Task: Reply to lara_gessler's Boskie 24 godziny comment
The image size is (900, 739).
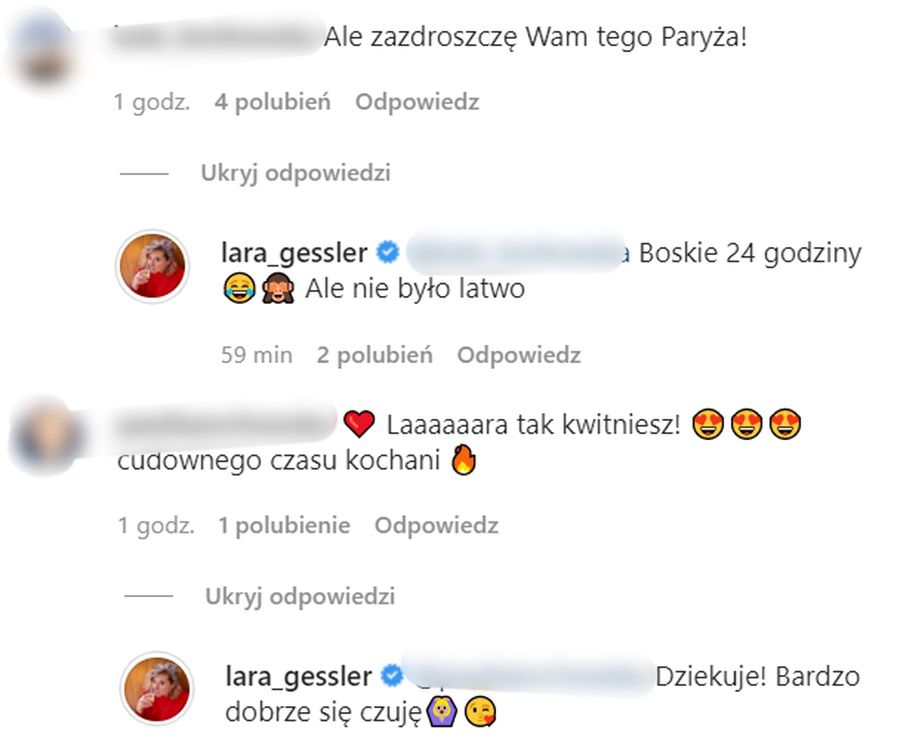Action: pos(519,355)
